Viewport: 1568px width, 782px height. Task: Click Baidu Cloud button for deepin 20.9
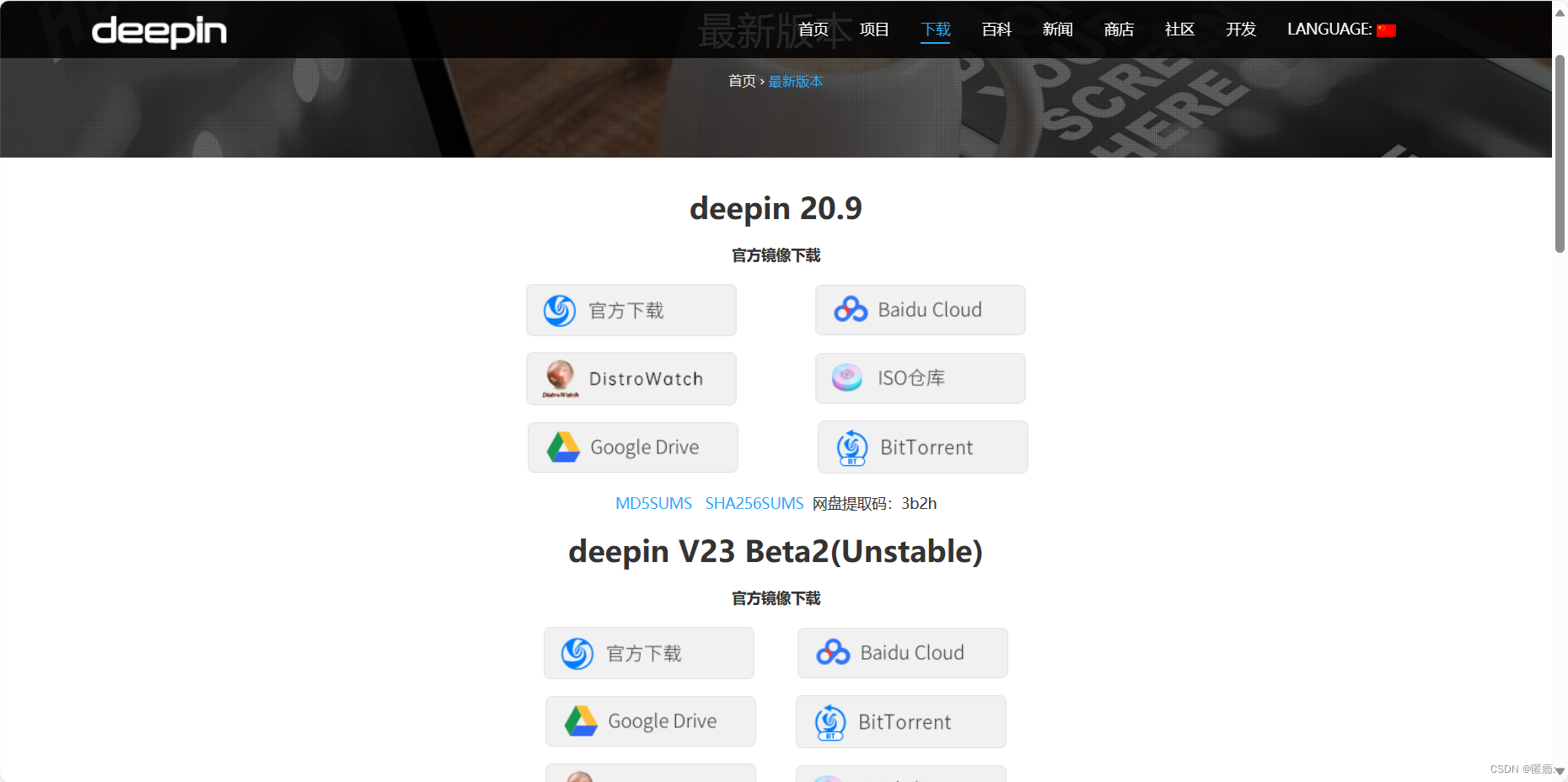coord(921,310)
